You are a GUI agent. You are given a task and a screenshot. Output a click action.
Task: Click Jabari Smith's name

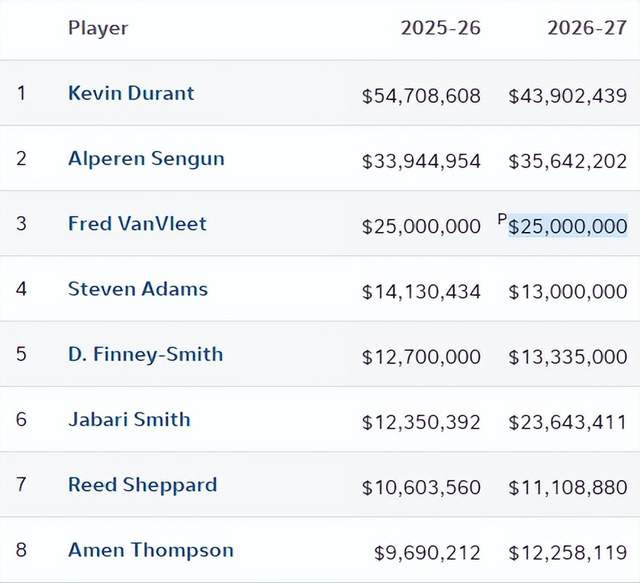point(129,420)
